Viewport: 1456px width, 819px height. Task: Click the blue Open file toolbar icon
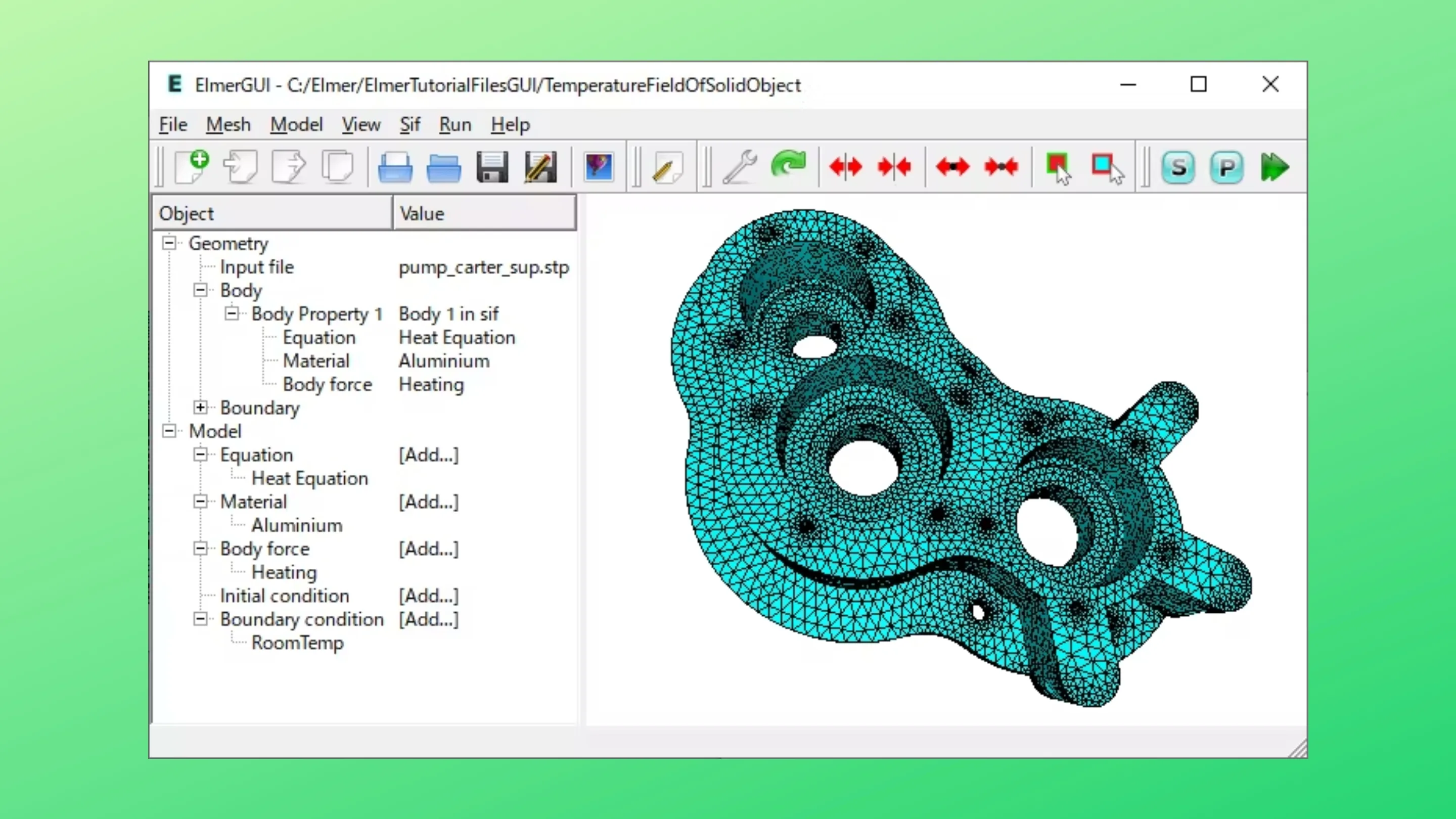click(x=395, y=167)
